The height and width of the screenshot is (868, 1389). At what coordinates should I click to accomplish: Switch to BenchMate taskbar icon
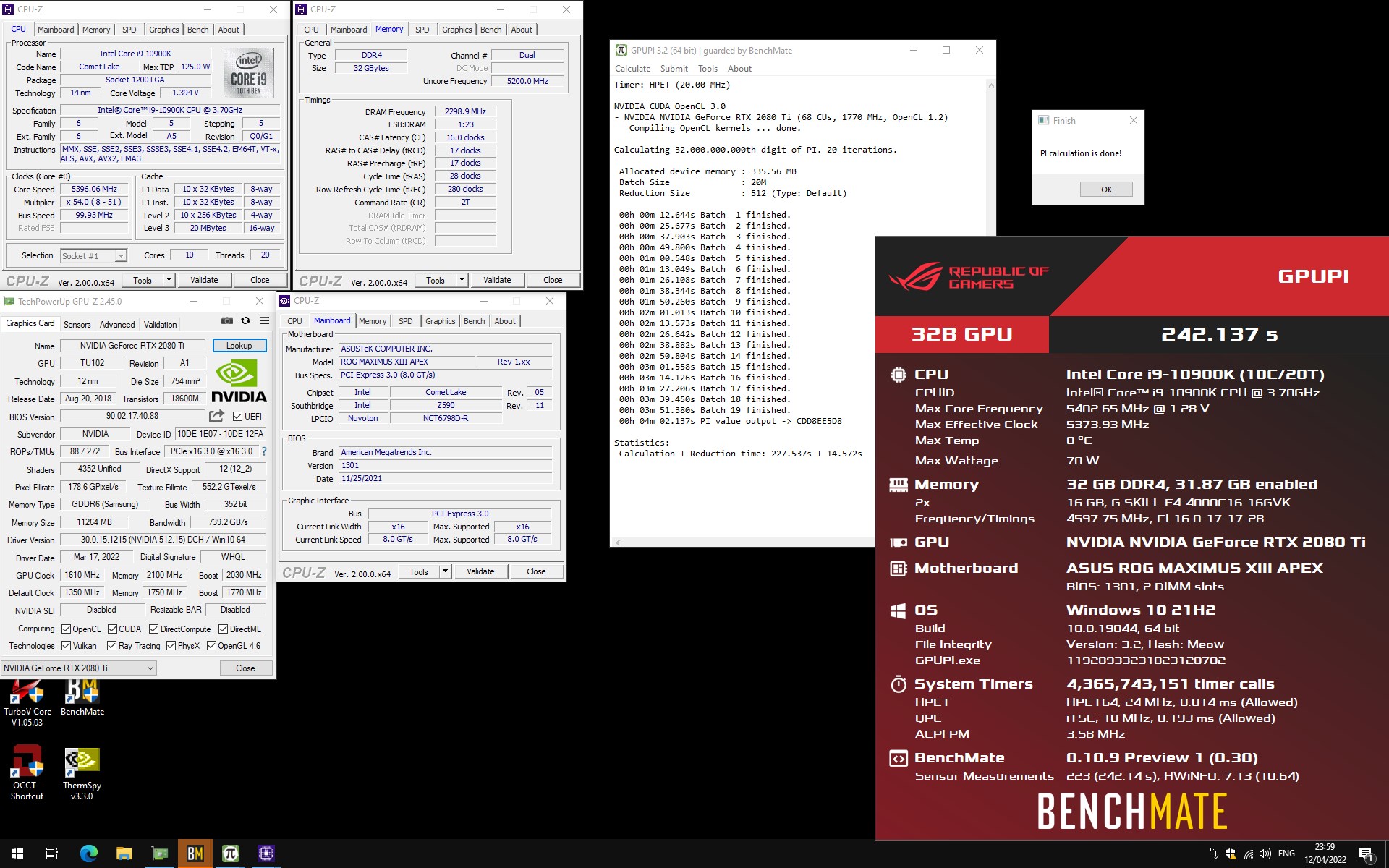tap(195, 854)
